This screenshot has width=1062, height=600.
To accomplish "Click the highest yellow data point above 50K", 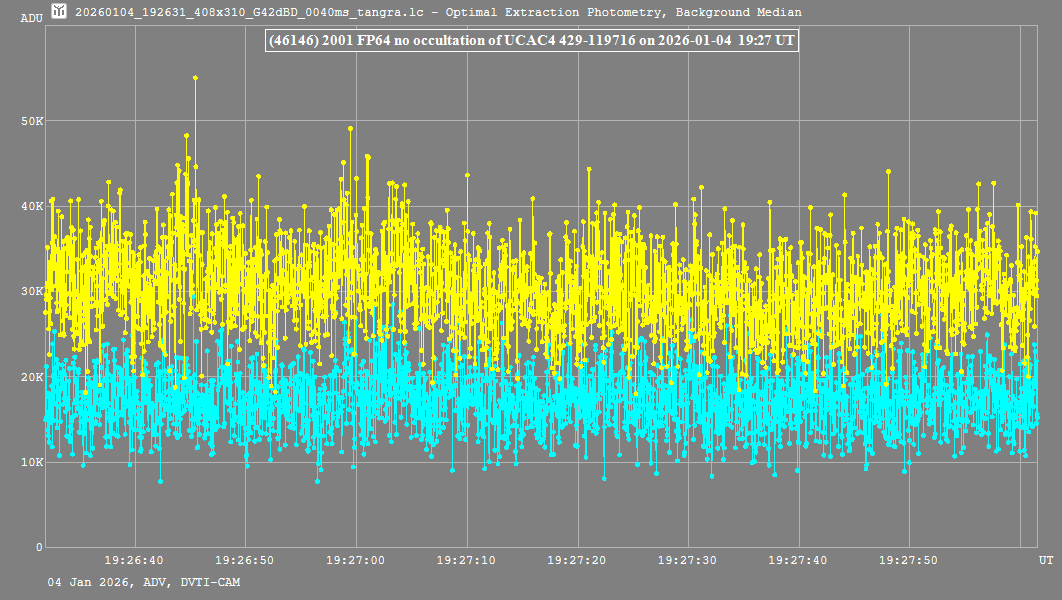I will pos(195,77).
